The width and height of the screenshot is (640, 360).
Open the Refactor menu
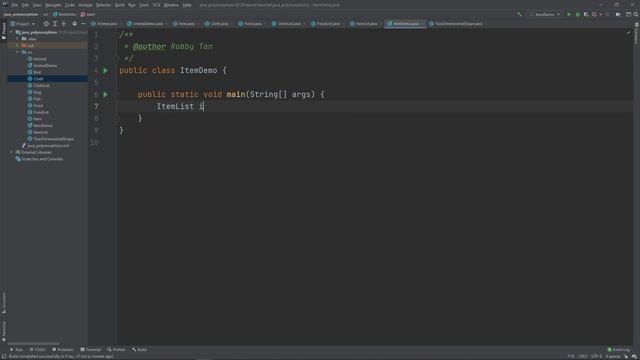click(x=103, y=5)
